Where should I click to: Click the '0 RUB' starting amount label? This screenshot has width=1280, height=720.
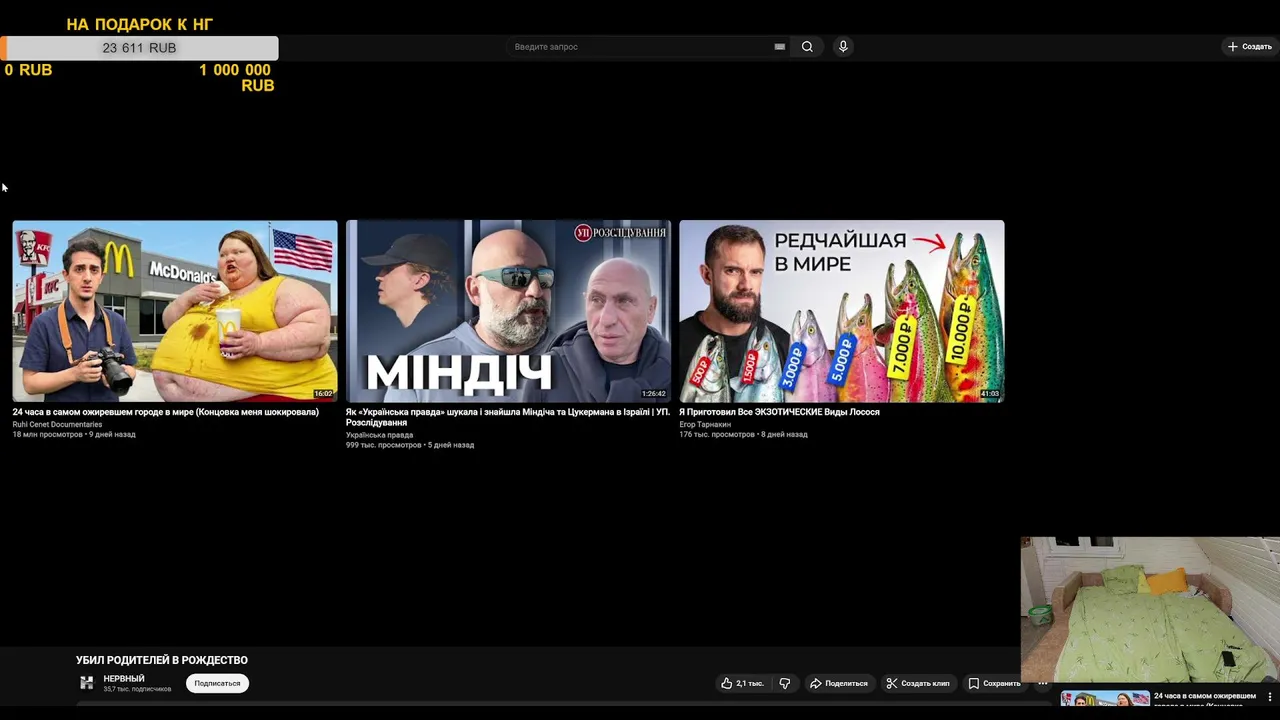point(28,70)
